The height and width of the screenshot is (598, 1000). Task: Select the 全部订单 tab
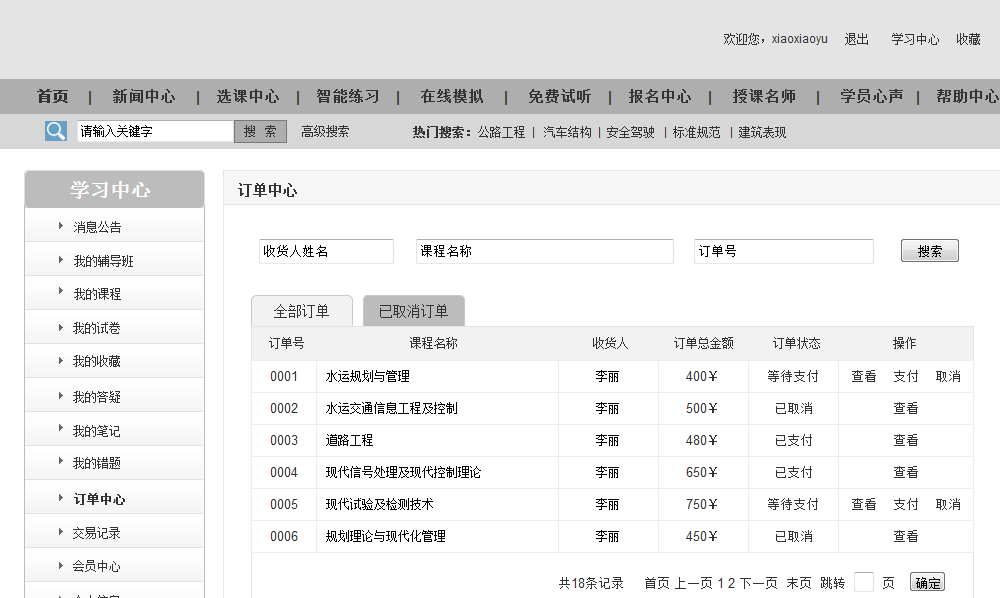[301, 311]
